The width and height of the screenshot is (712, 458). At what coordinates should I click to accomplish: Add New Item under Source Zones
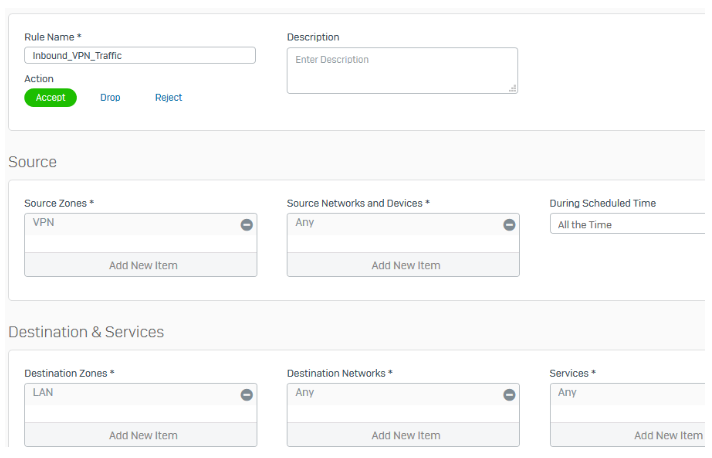[141, 265]
